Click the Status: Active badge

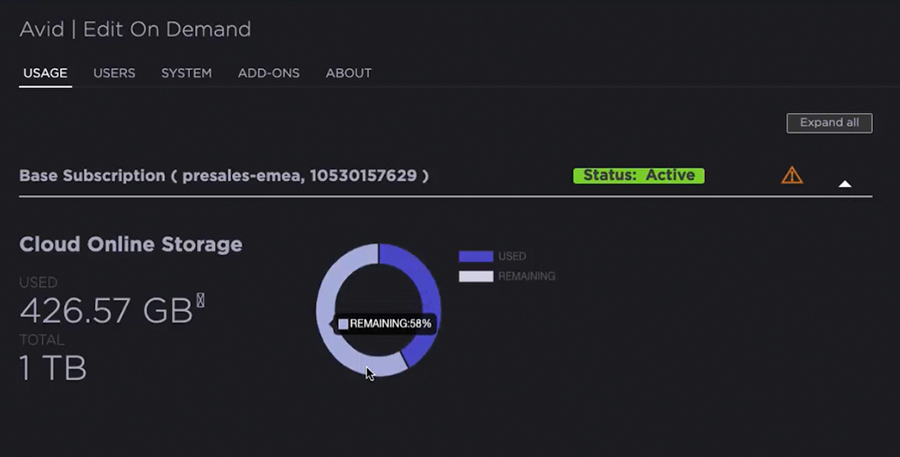pyautogui.click(x=639, y=176)
